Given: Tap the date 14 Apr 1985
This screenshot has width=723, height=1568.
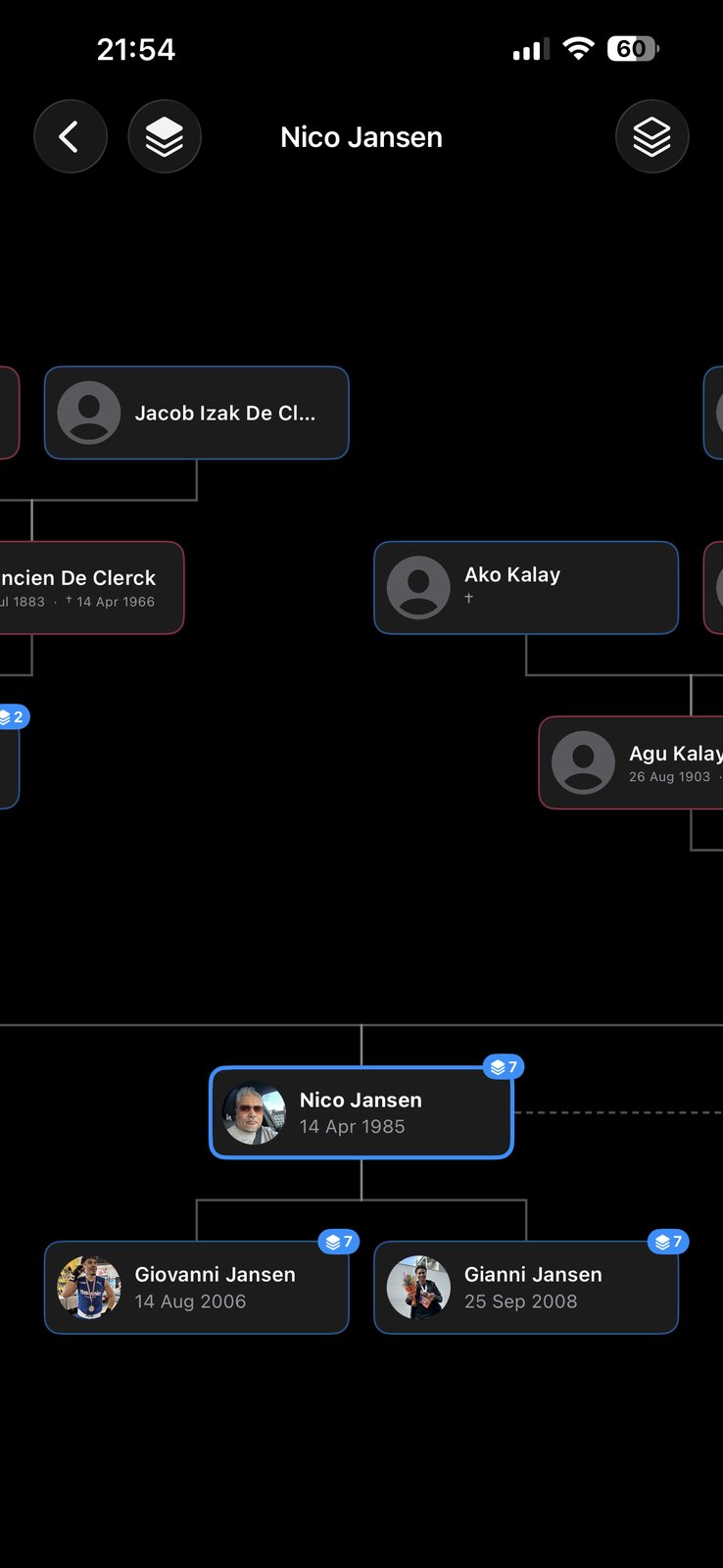Looking at the screenshot, I should click(x=353, y=1127).
